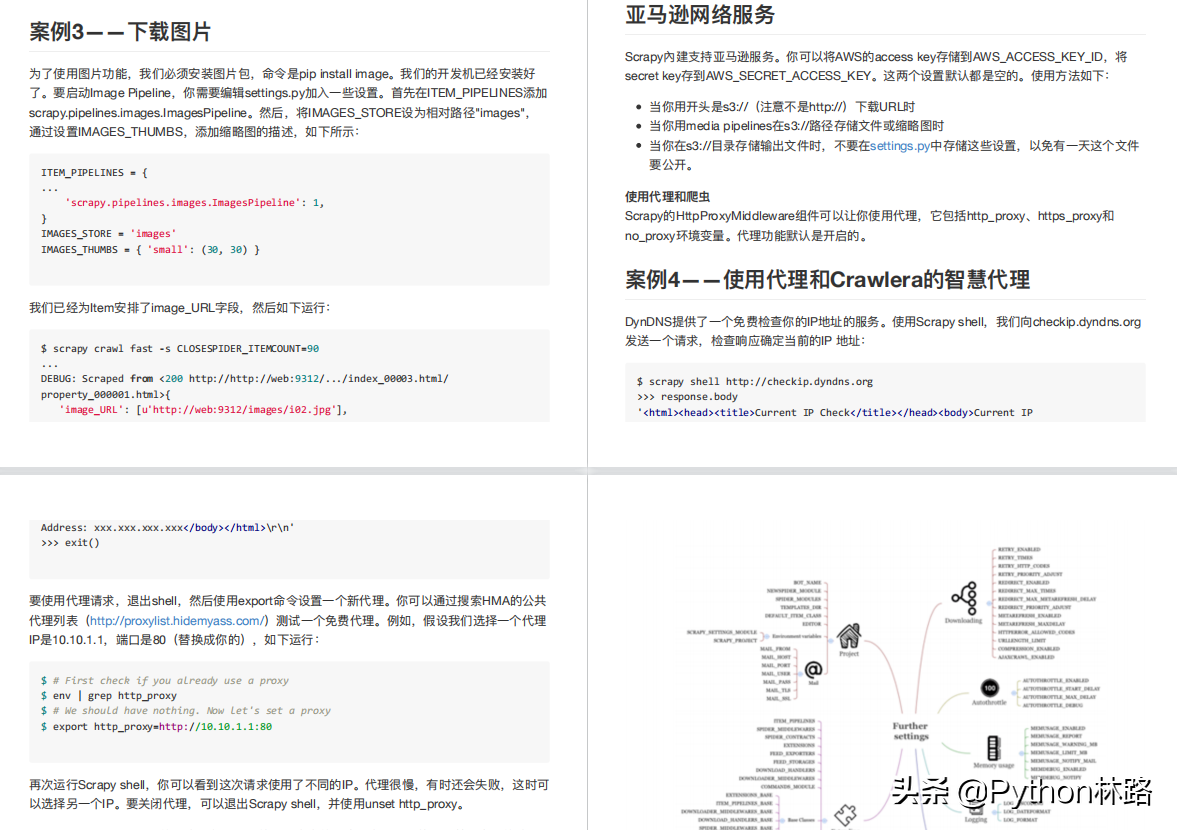This screenshot has width=1177, height=830.
Task: Click the '案例3——下载图片' heading
Action: tap(119, 32)
